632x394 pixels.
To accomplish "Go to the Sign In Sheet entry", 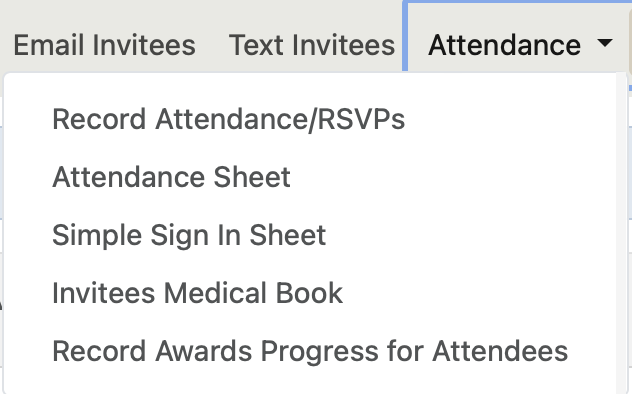I will pyautogui.click(x=189, y=235).
